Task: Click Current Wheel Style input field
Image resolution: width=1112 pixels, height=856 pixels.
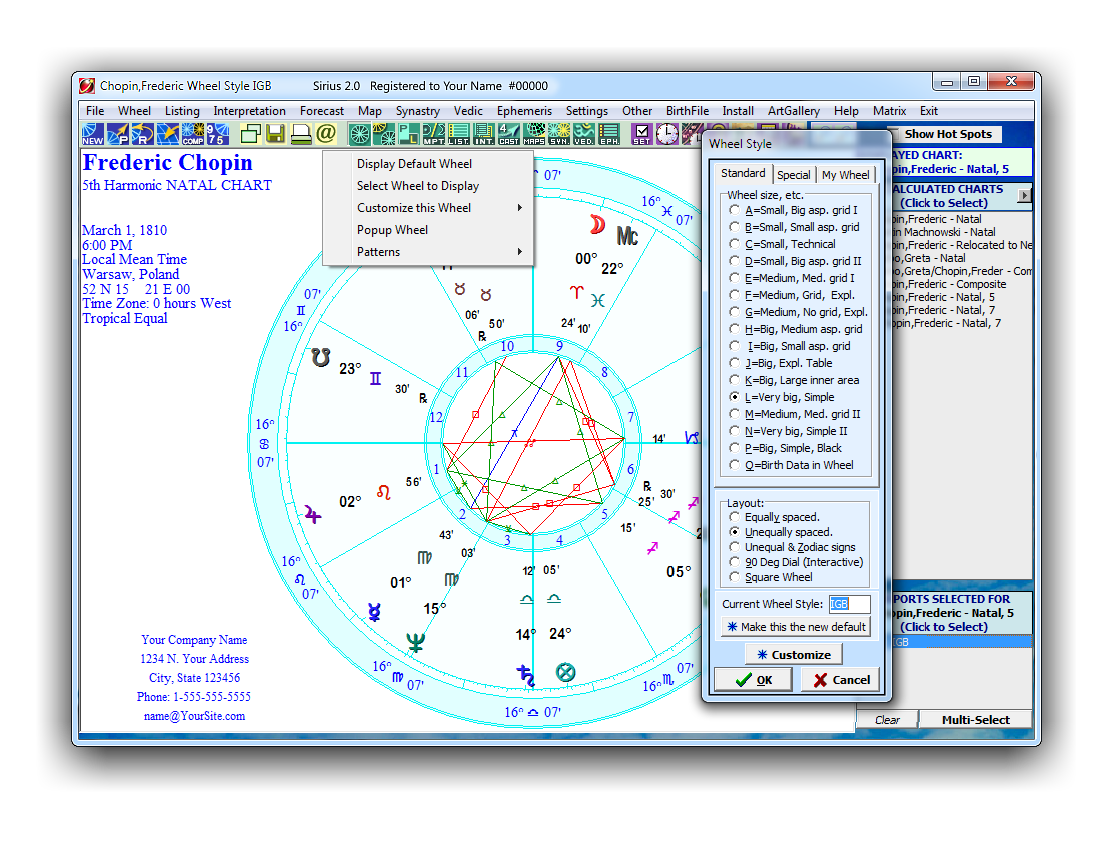Action: (849, 604)
